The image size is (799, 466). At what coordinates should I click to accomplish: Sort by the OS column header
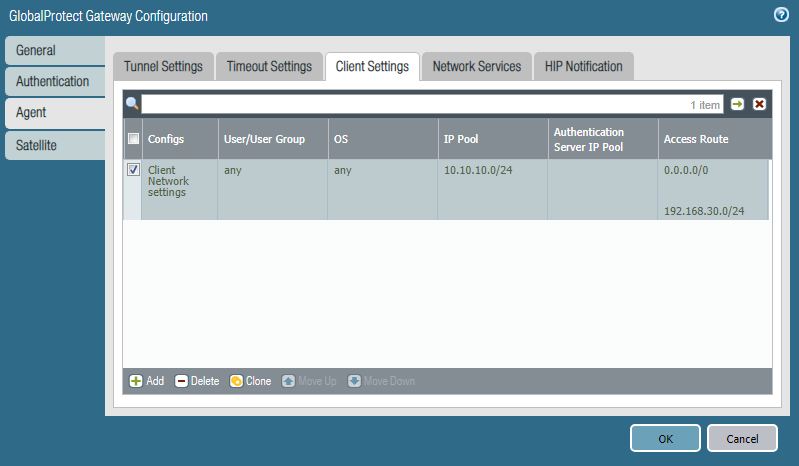(x=383, y=139)
